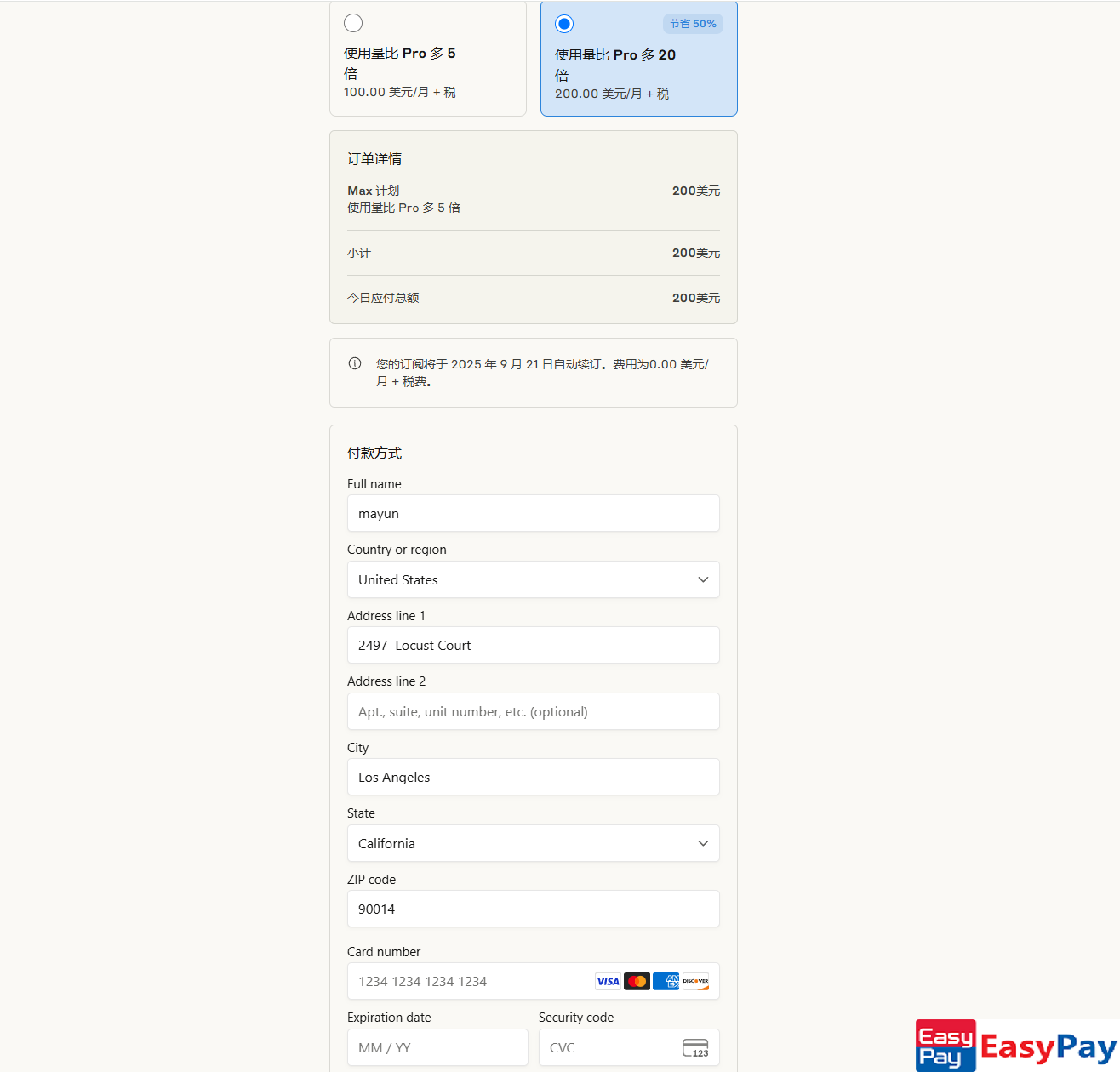The width and height of the screenshot is (1120, 1072).
Task: Click the Discover card icon
Action: click(695, 981)
